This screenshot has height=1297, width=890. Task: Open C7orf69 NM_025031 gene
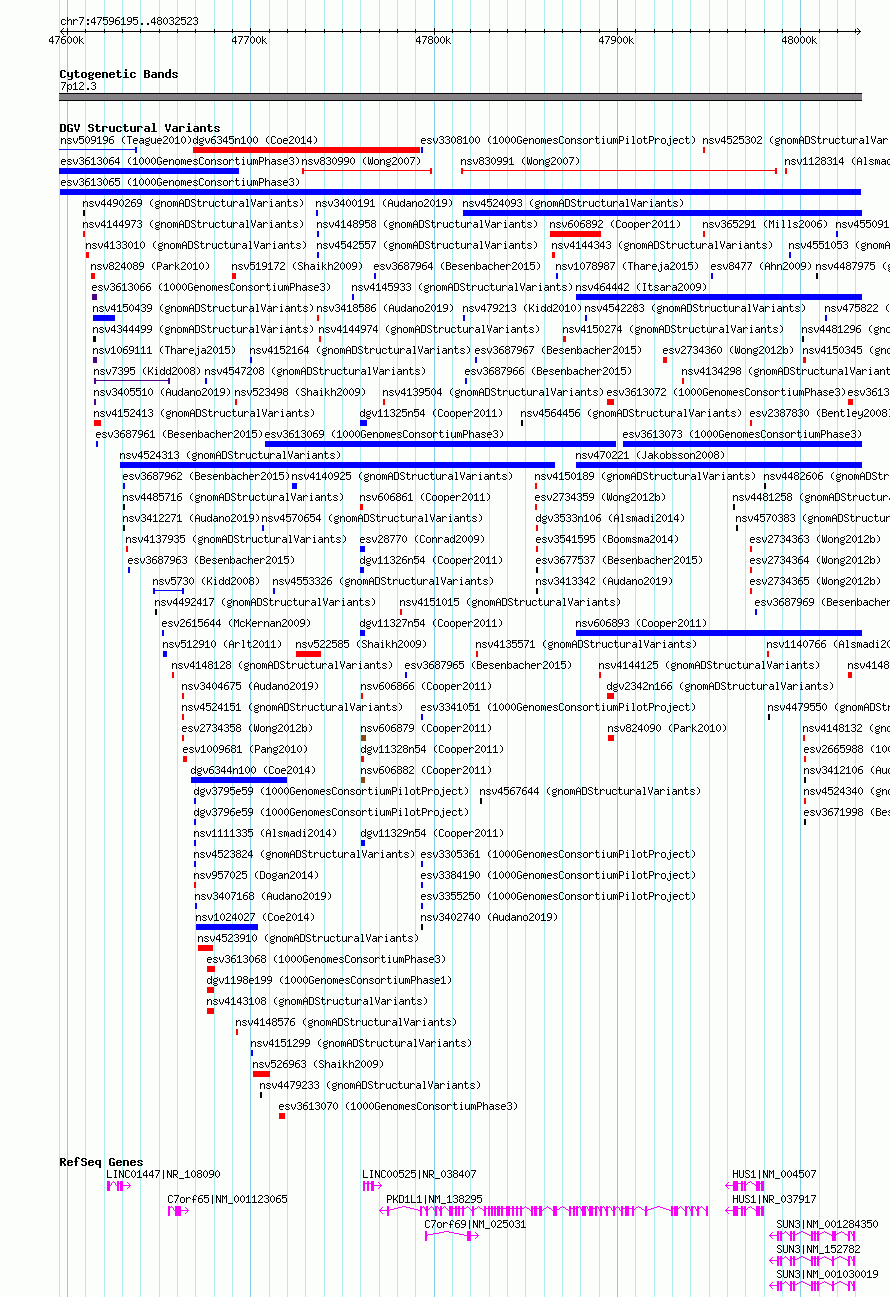tap(475, 1223)
